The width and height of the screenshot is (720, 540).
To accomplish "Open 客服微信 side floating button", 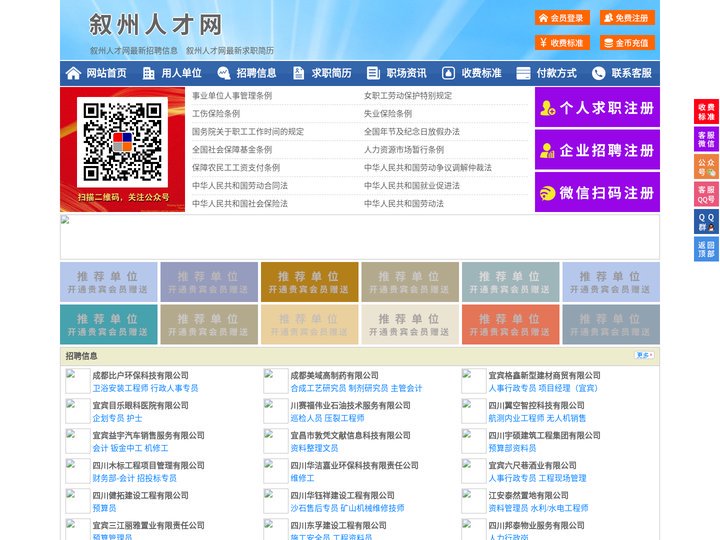I will coord(706,139).
